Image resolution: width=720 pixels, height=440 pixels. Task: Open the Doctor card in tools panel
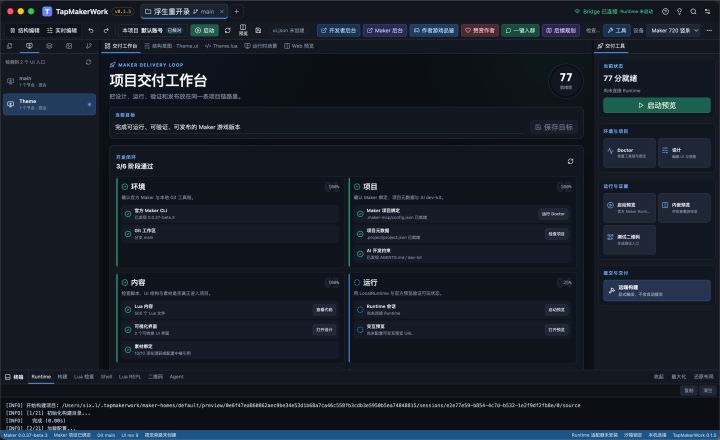(629, 153)
